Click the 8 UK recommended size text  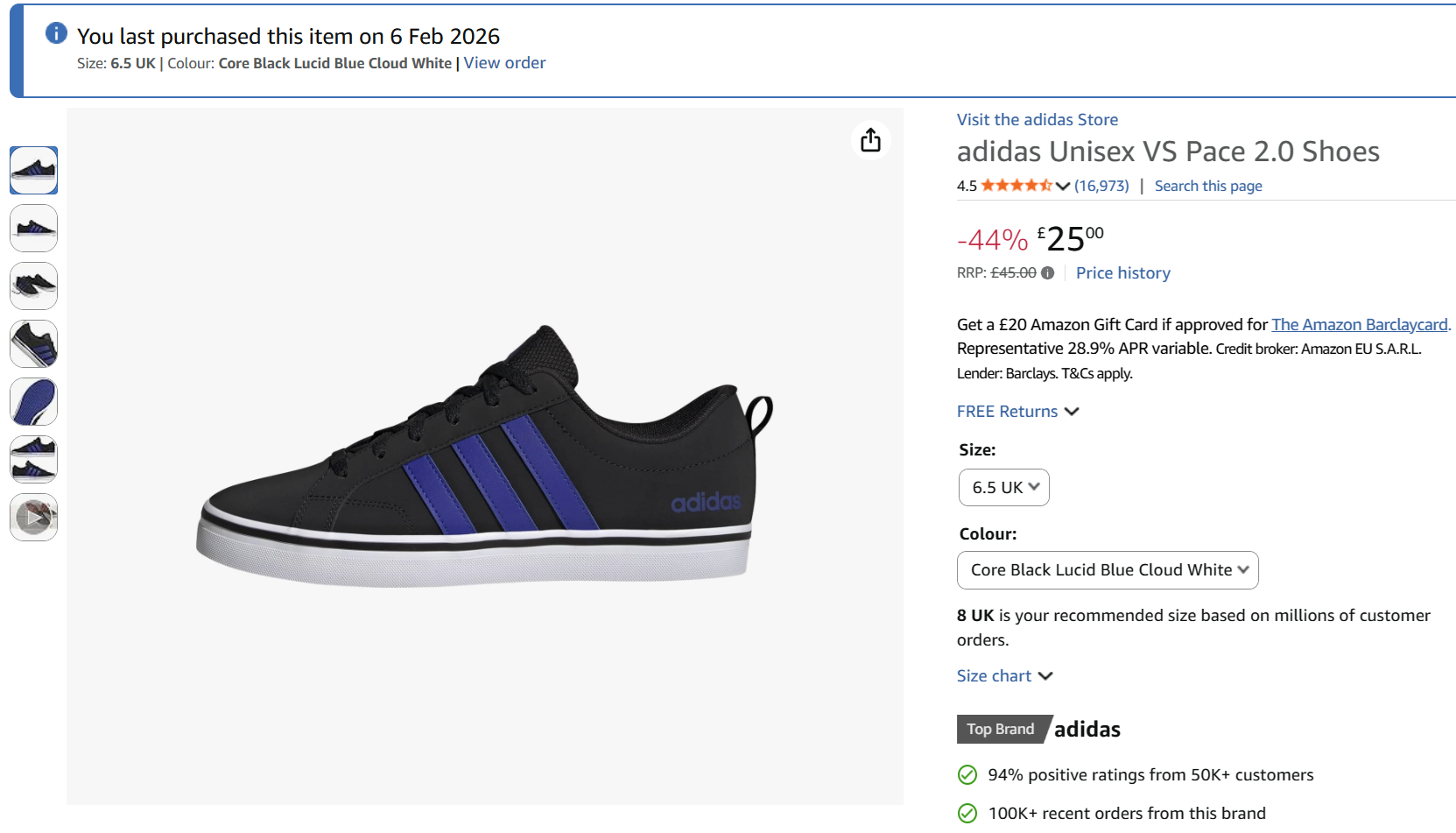(x=1193, y=628)
